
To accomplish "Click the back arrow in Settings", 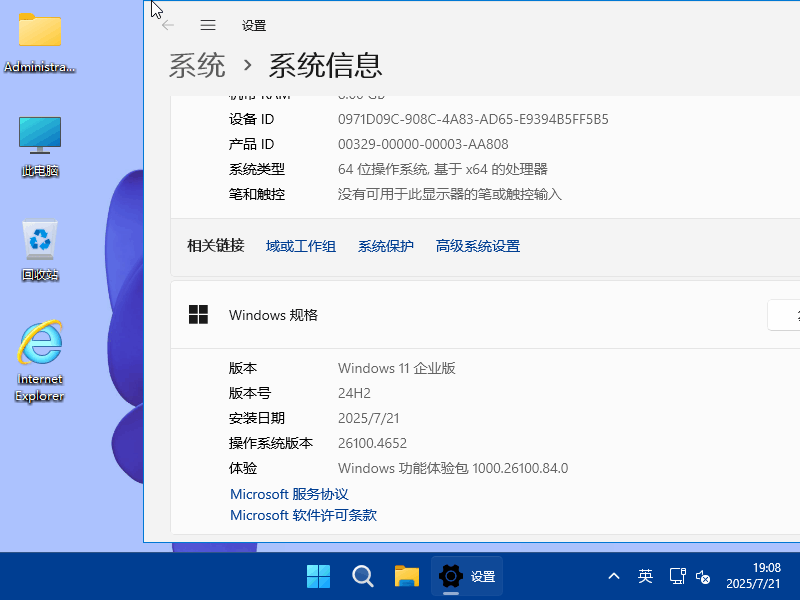I will (168, 26).
